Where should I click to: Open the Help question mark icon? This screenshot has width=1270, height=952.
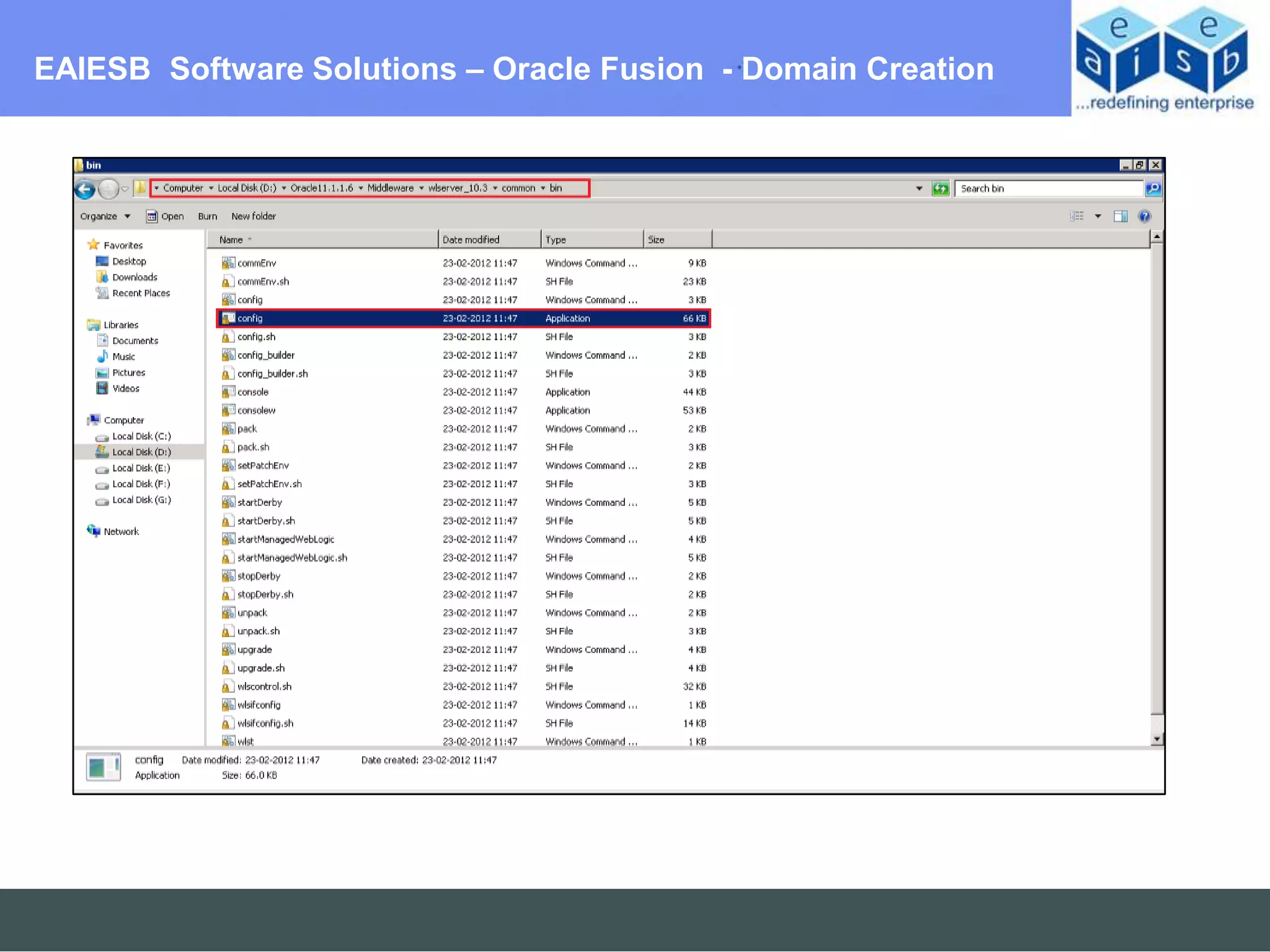pos(1144,216)
